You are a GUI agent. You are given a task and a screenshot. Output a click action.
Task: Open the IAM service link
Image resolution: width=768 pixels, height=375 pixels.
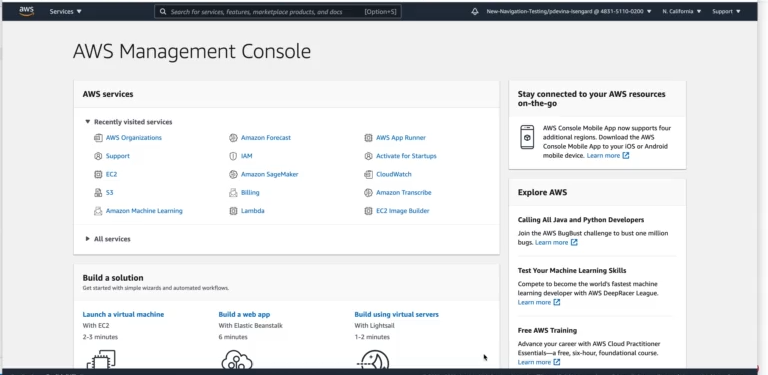tap(246, 156)
